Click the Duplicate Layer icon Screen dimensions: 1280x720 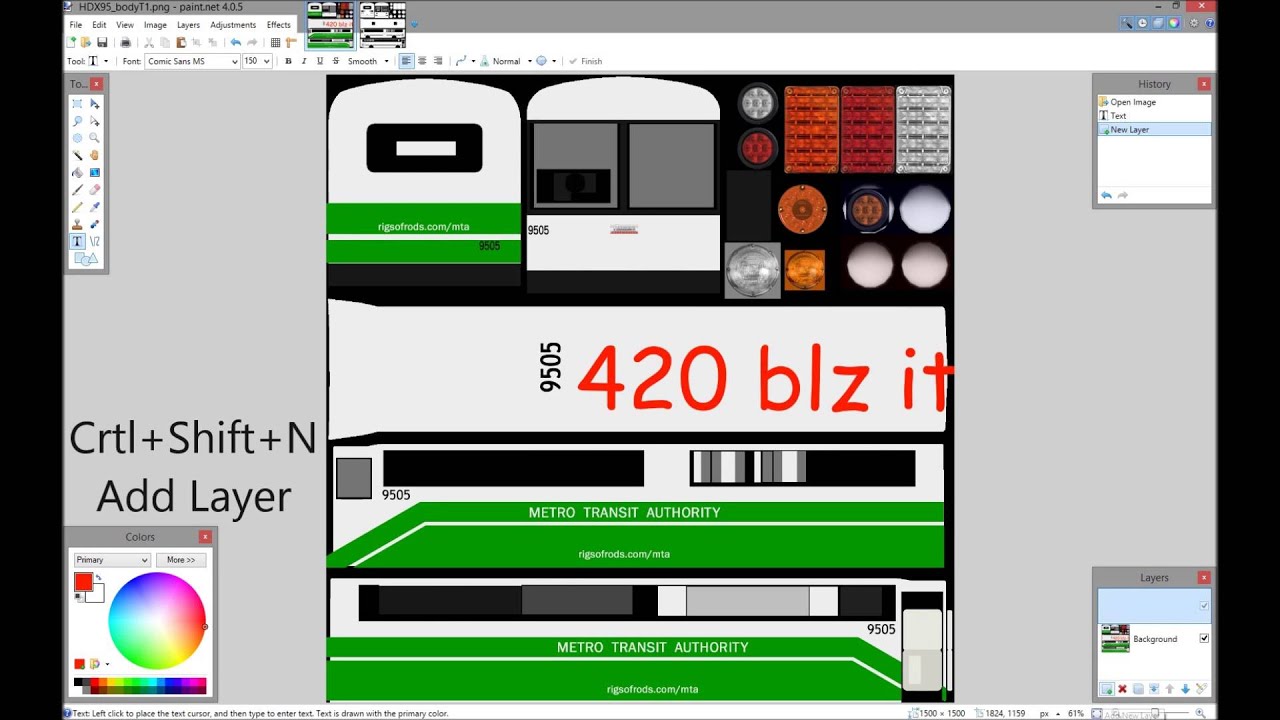point(1138,689)
